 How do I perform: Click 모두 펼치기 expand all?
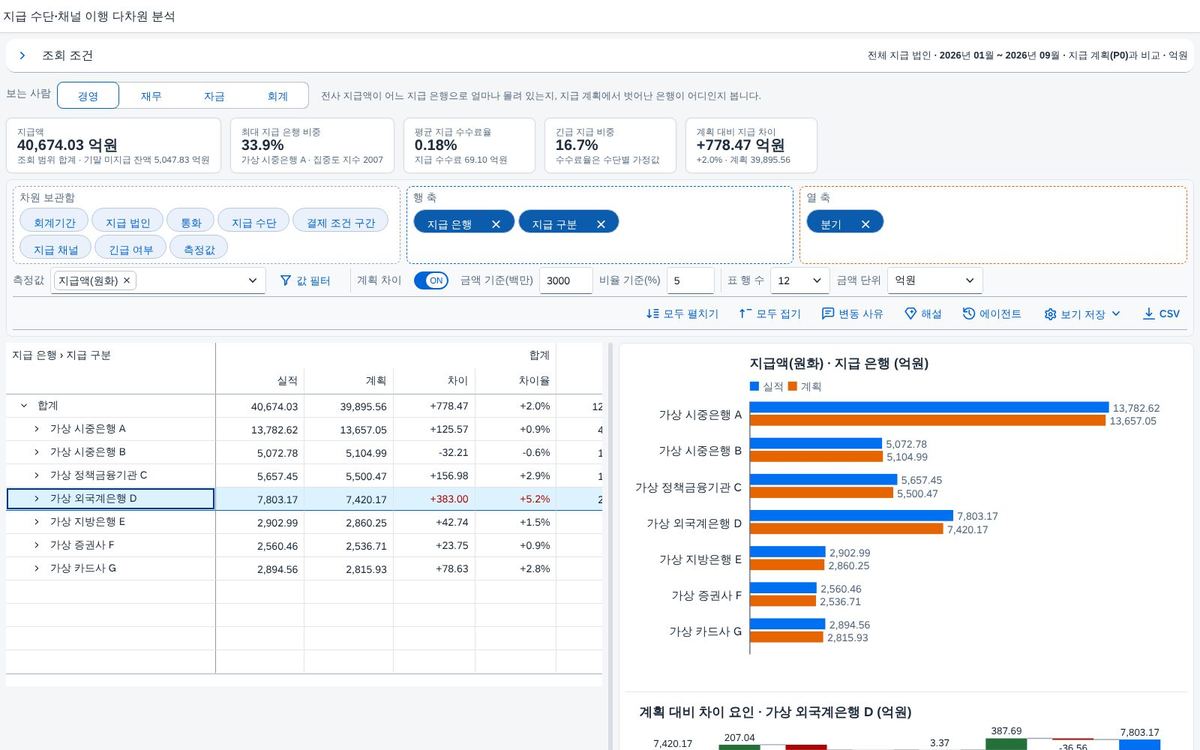pos(682,314)
